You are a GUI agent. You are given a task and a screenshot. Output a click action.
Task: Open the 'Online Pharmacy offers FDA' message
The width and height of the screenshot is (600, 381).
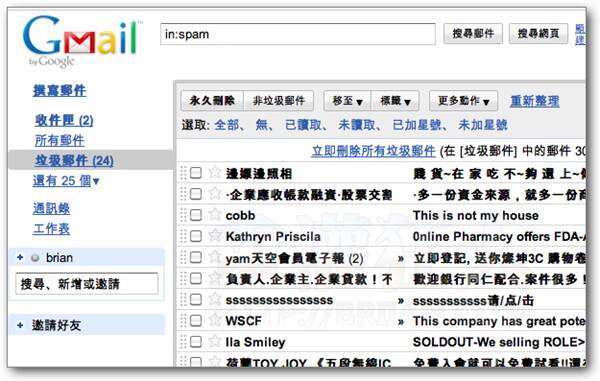[499, 236]
